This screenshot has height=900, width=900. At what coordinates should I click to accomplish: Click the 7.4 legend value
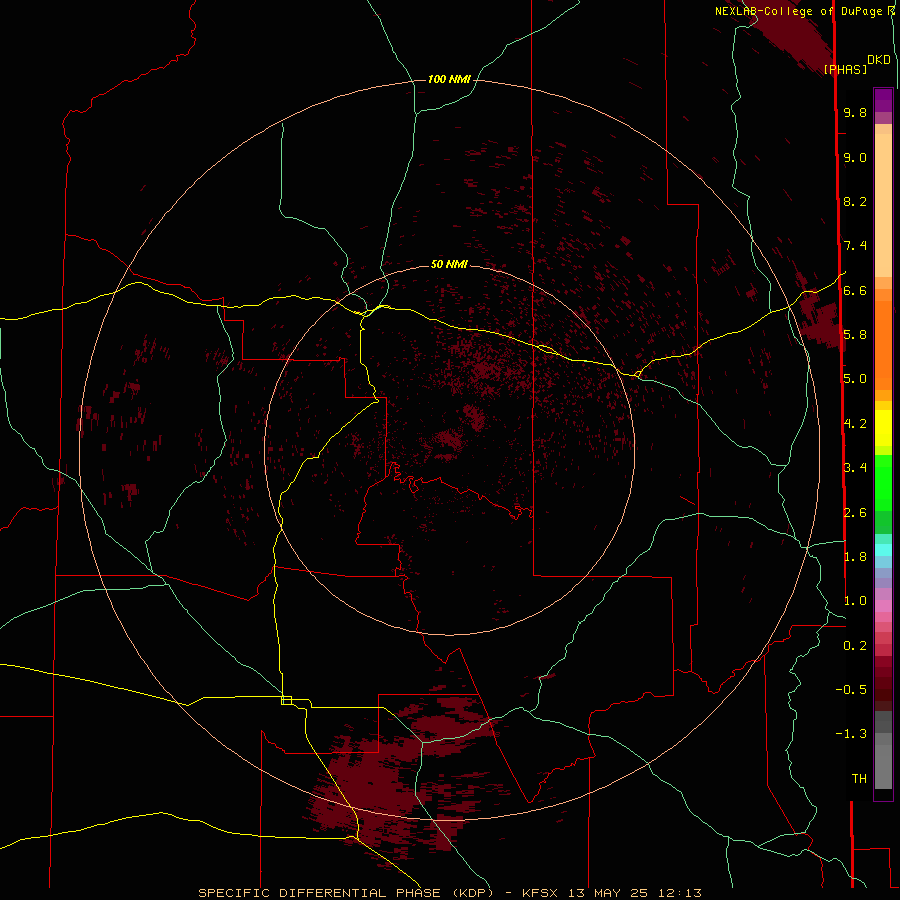tap(855, 246)
